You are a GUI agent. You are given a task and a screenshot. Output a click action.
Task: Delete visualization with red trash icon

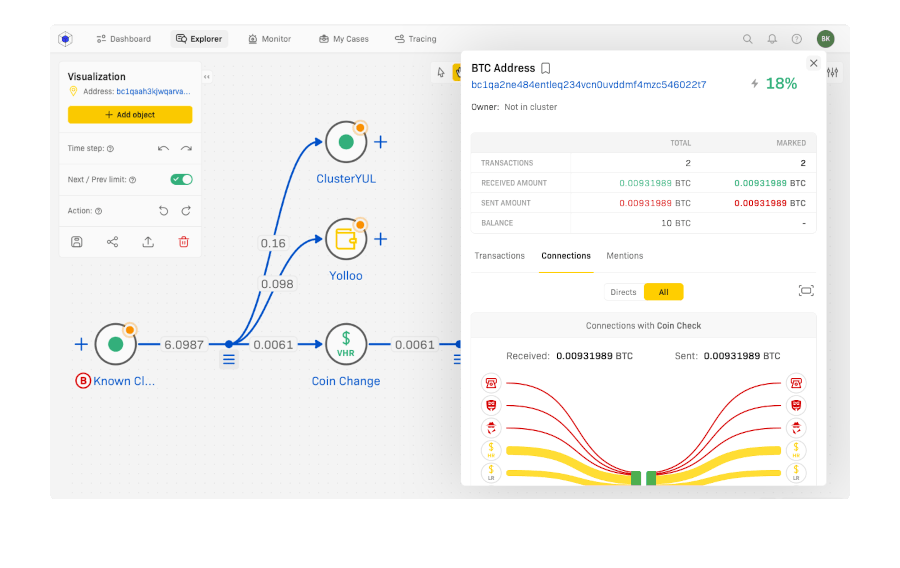(183, 242)
